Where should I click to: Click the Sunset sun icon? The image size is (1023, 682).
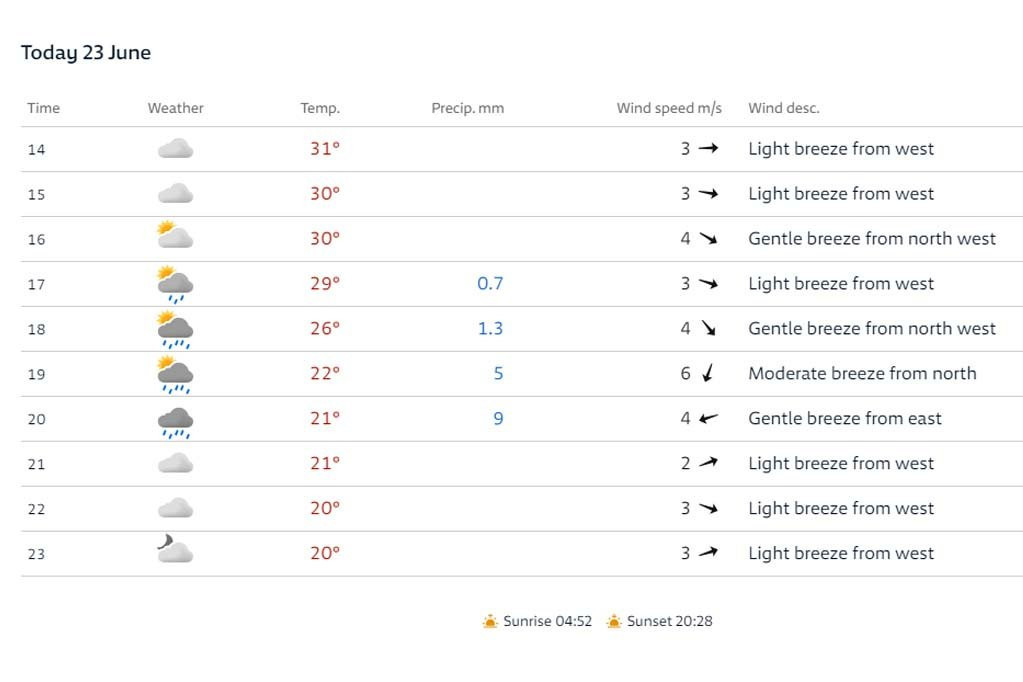coord(614,622)
